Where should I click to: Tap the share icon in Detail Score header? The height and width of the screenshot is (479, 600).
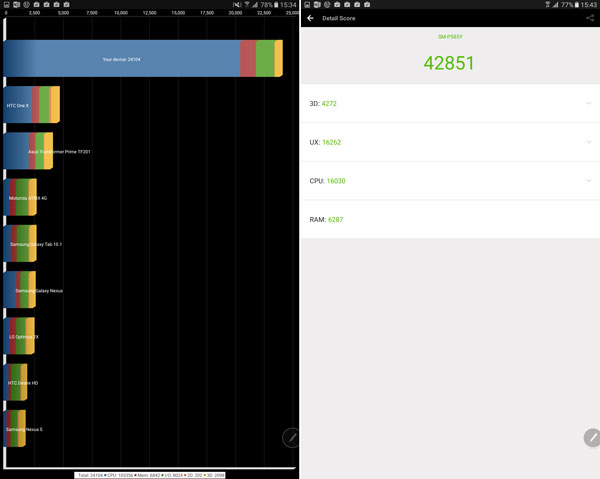tap(588, 18)
